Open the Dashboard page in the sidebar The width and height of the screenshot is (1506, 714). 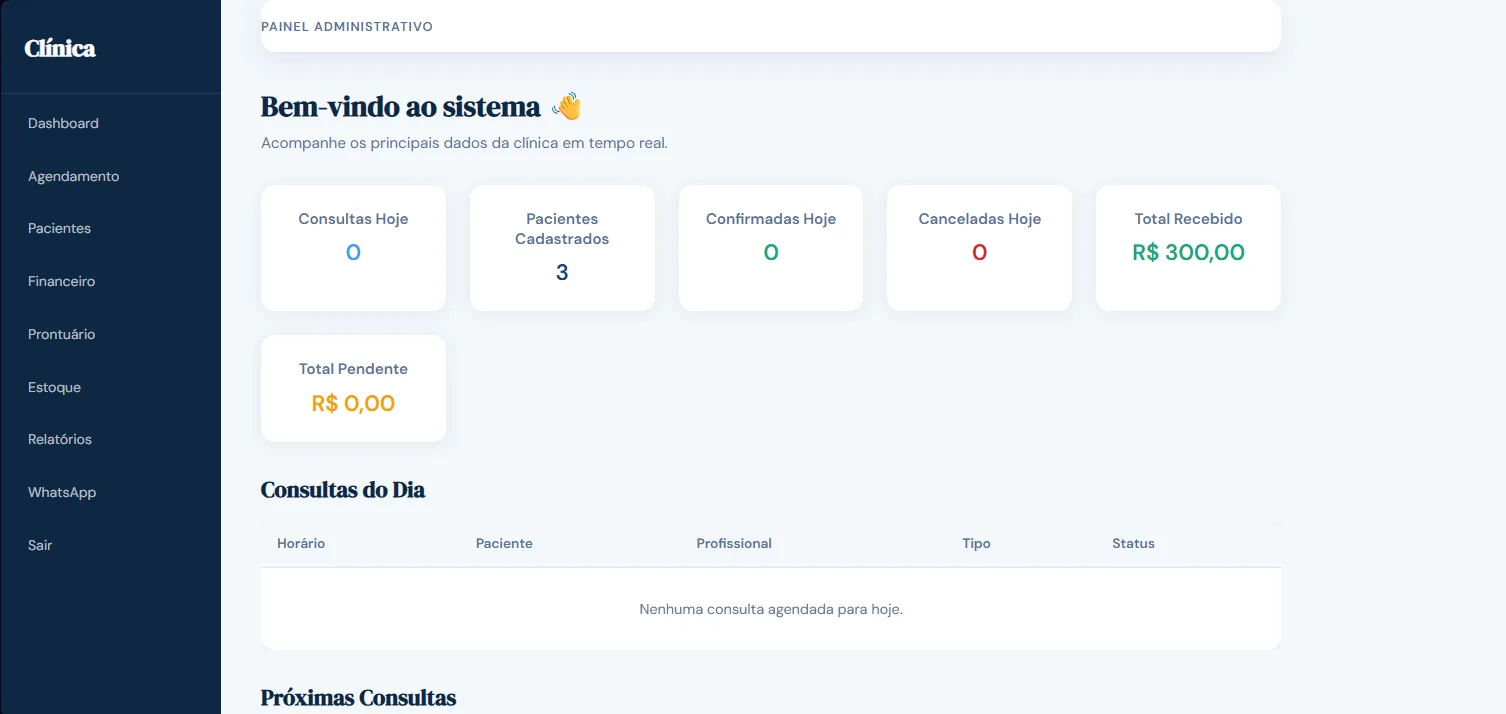pos(63,123)
